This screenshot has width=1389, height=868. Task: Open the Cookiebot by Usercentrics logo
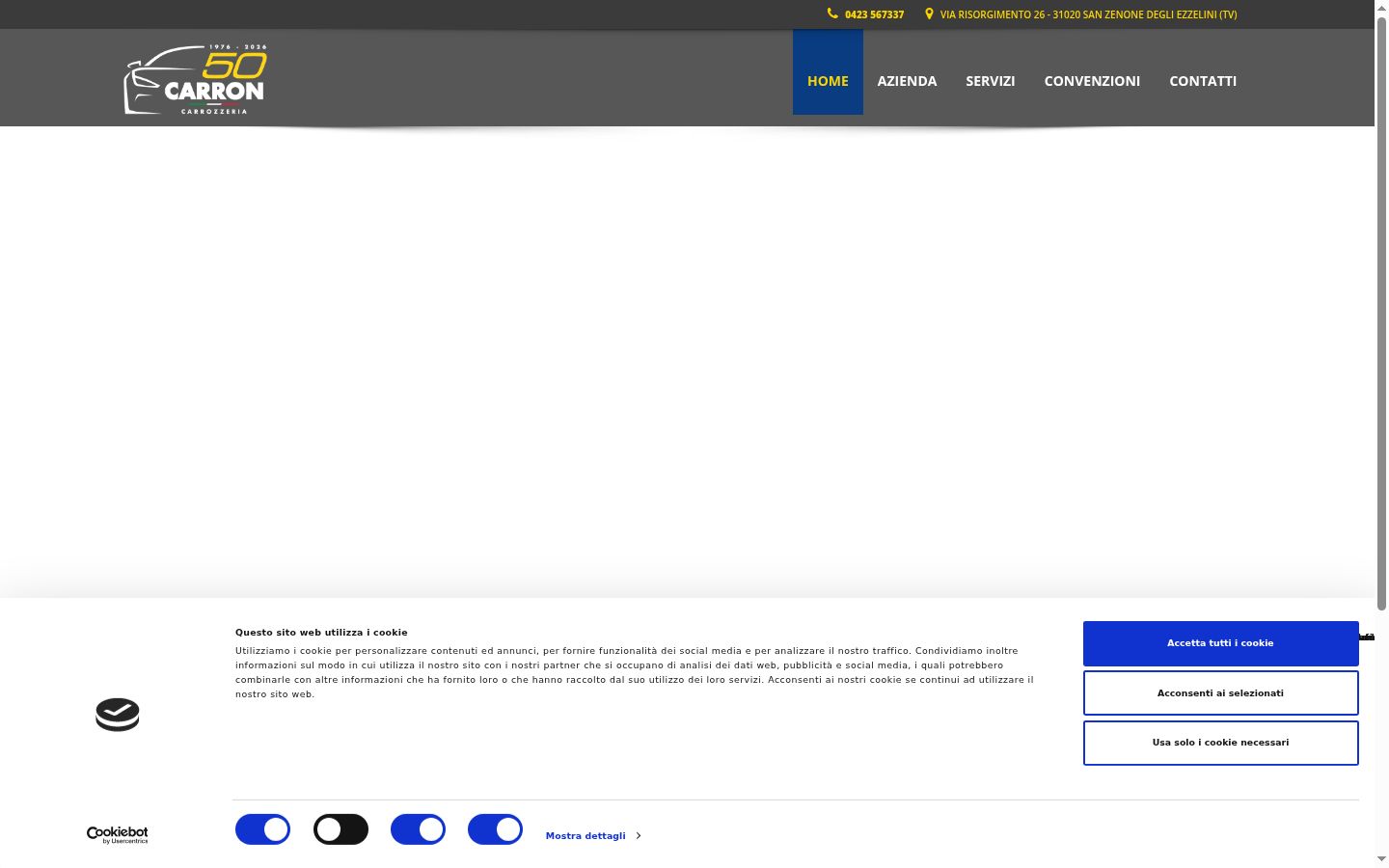(x=118, y=835)
